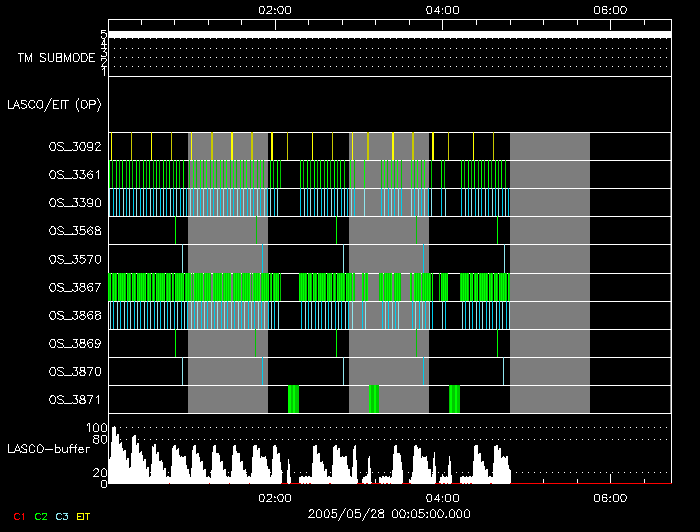Click the date stamp 2005/05/28 00:05:00.000

[x=389, y=514]
